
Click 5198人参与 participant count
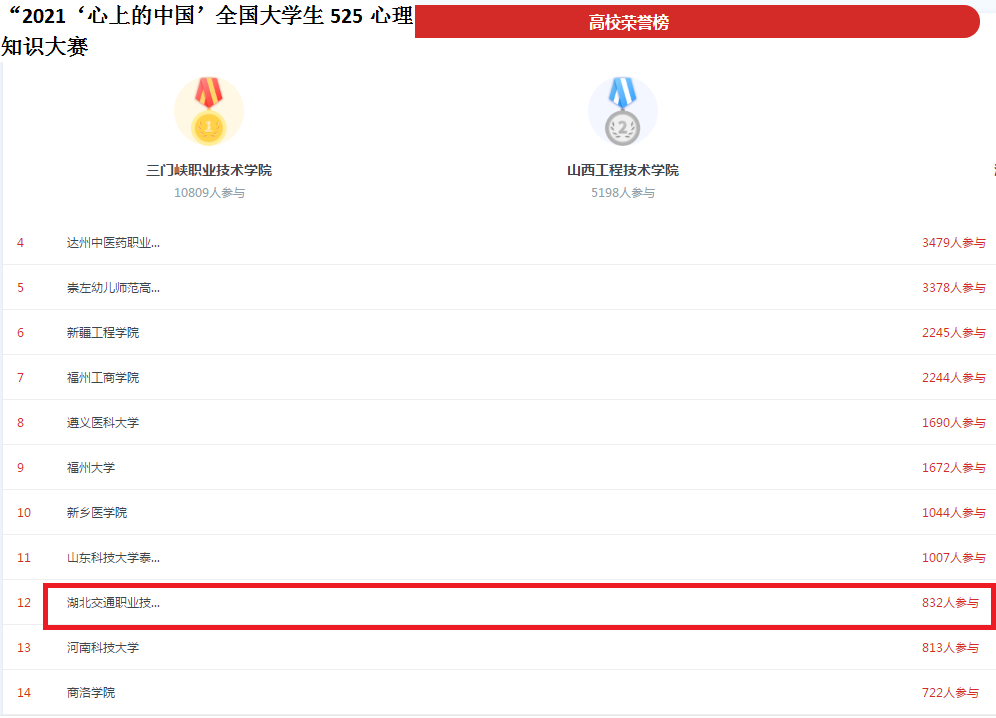pos(622,193)
